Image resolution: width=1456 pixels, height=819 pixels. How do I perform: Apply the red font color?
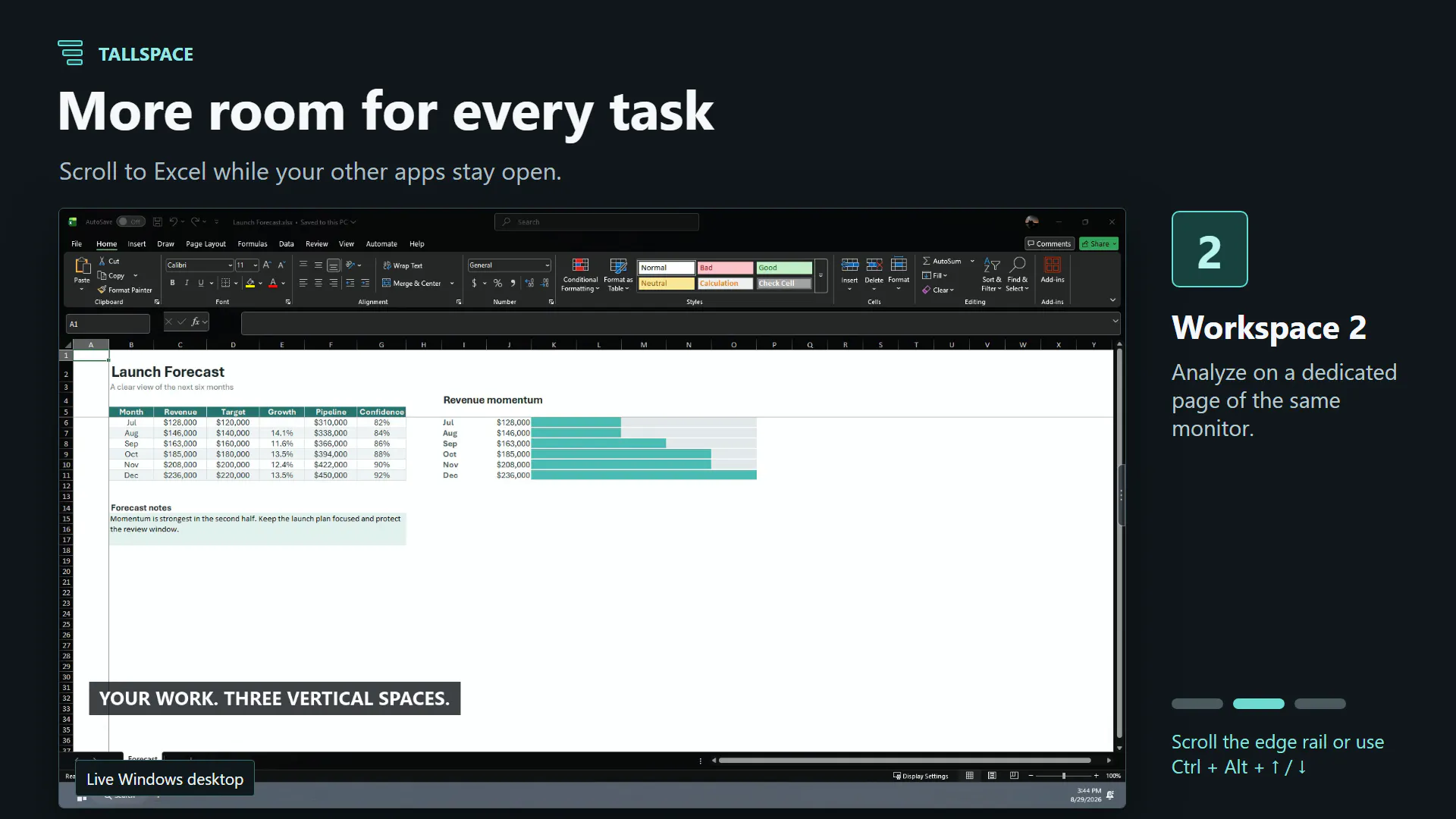click(273, 283)
